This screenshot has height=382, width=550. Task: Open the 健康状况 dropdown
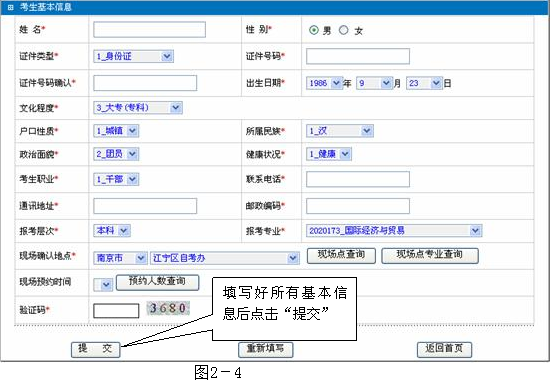coord(329,154)
